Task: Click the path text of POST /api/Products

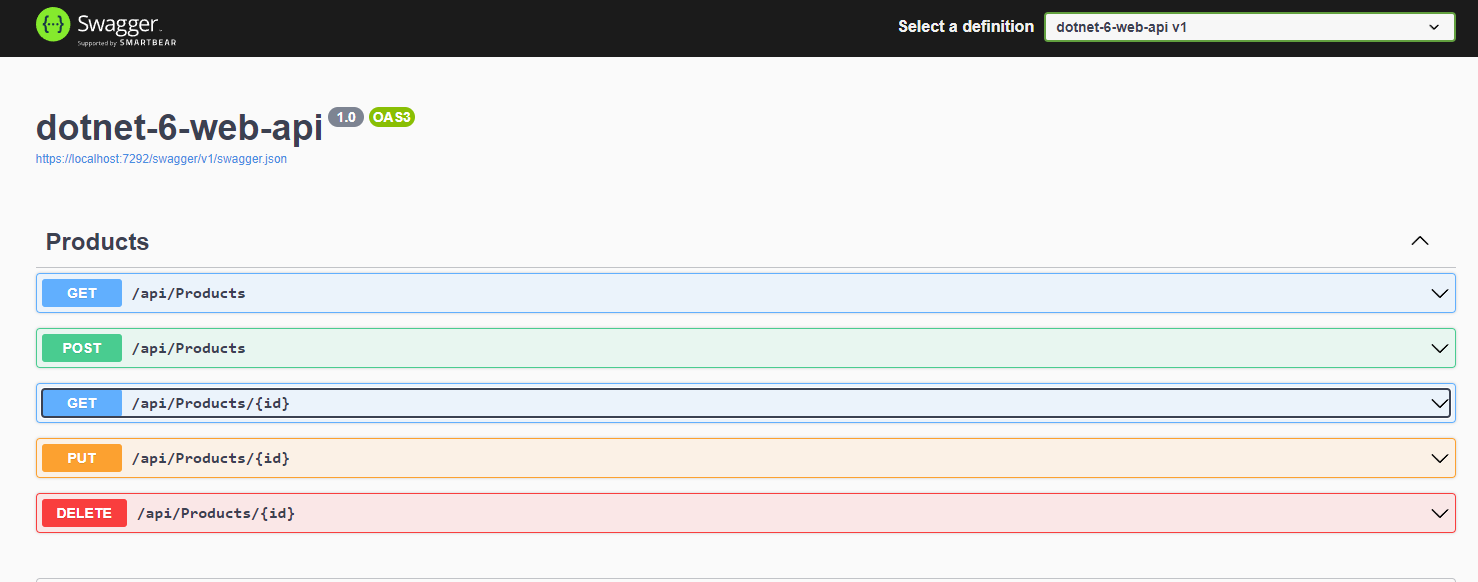Action: [x=189, y=348]
